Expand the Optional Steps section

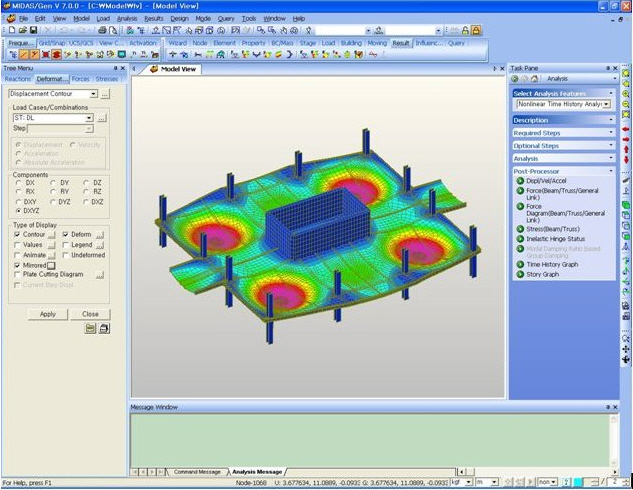click(x=564, y=146)
